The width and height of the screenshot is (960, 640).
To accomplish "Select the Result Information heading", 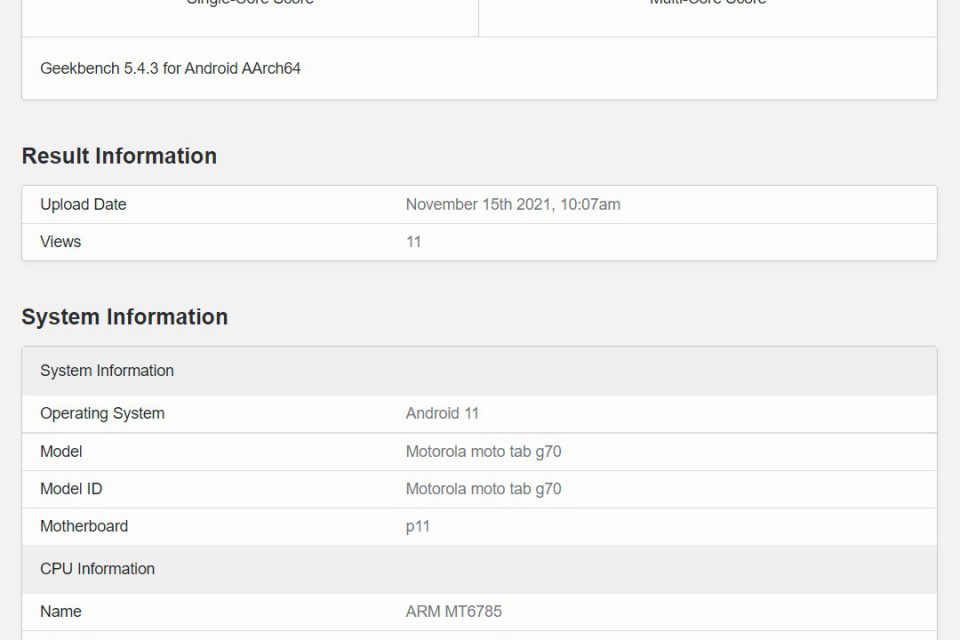I will click(x=119, y=156).
